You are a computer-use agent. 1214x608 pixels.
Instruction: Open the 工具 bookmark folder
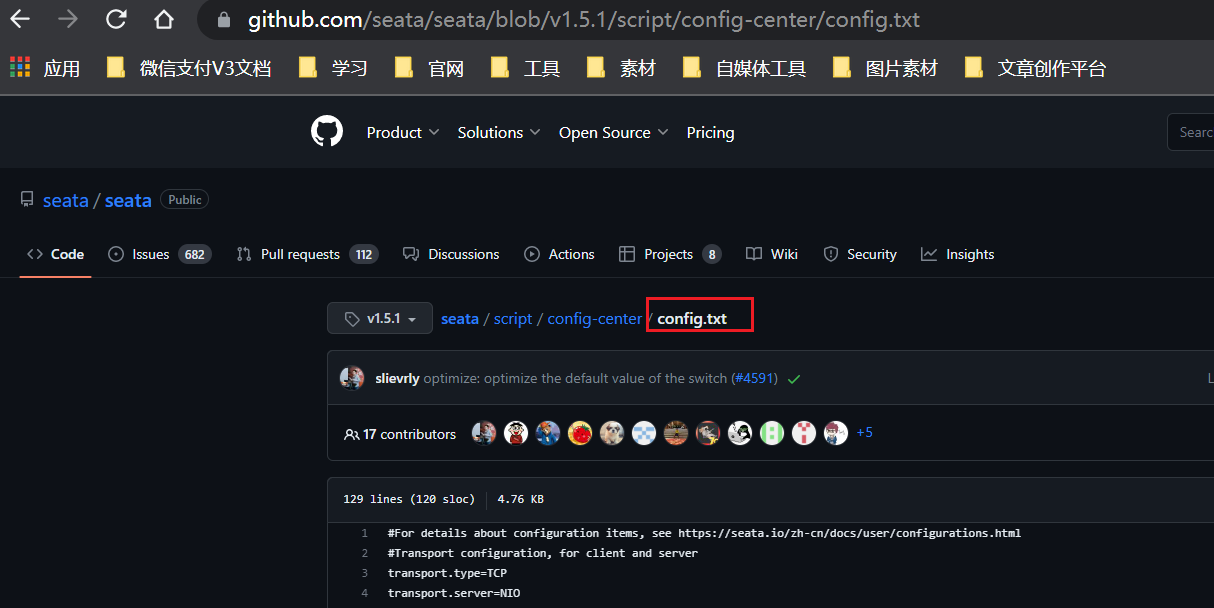point(525,68)
